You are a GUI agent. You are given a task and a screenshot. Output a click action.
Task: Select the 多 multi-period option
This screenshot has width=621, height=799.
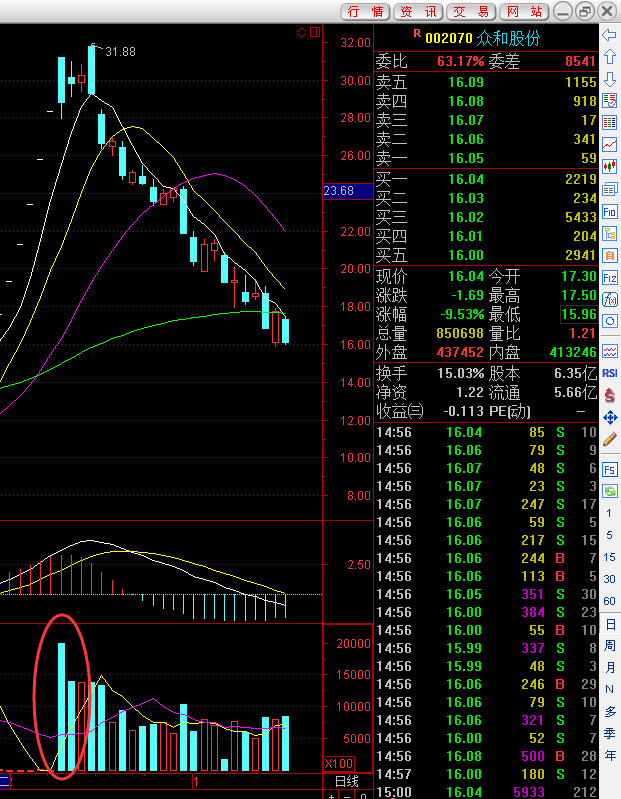tap(610, 711)
